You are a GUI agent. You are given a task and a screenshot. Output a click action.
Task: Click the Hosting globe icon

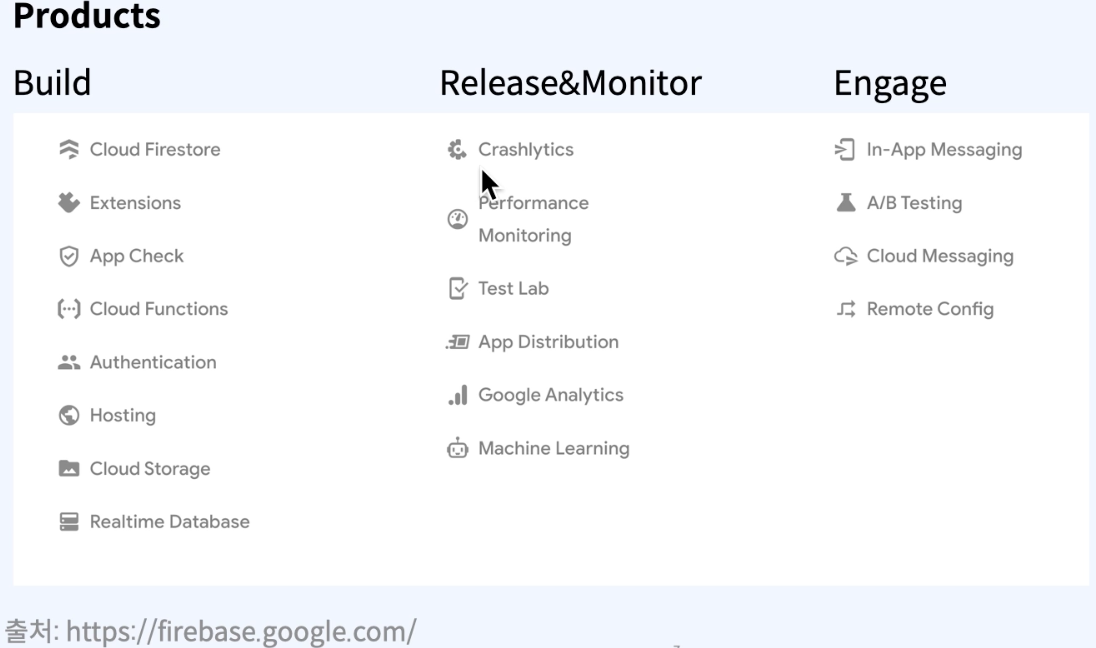click(68, 415)
